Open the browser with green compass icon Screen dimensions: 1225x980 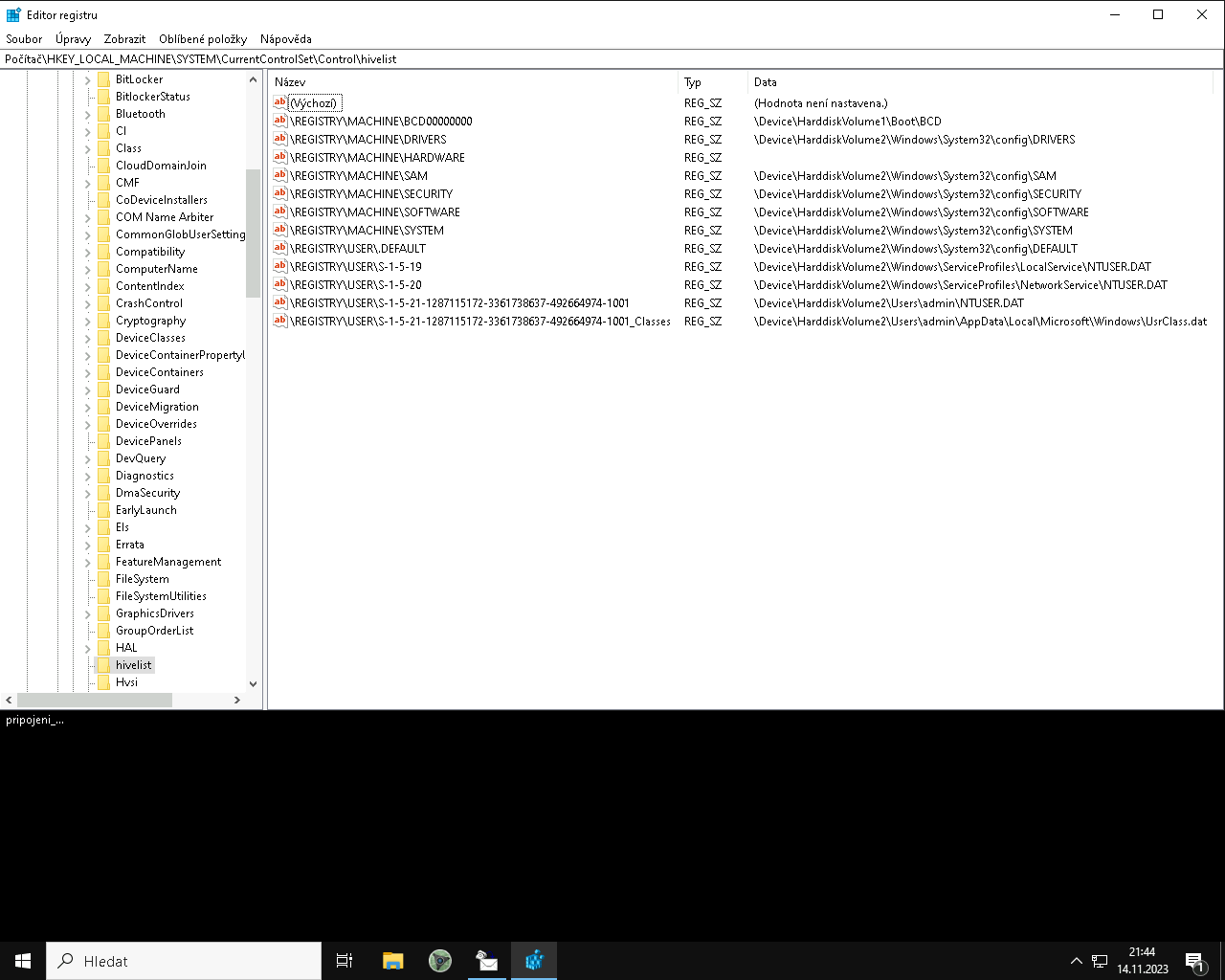tap(440, 960)
